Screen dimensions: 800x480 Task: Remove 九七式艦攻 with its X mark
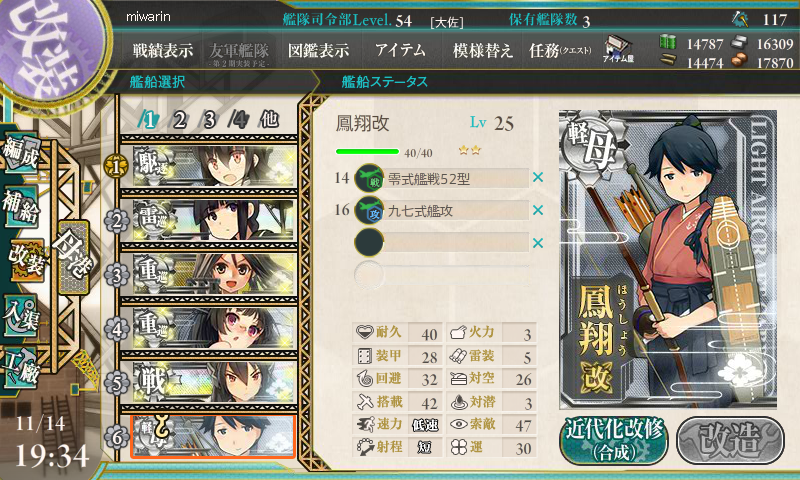click(538, 210)
